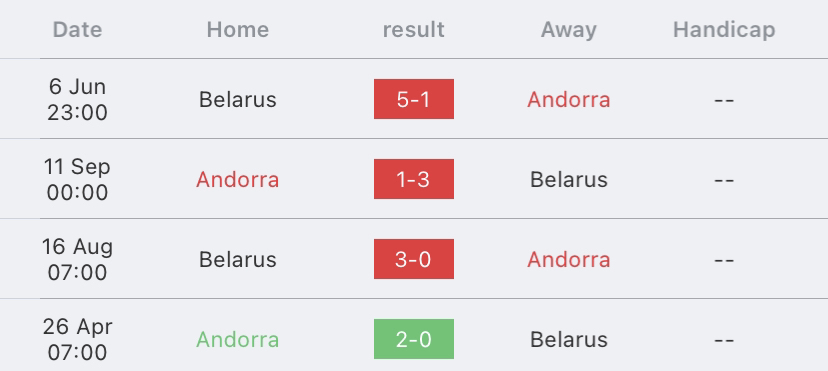
Task: Select green Andorra home team on 26 Apr
Action: click(x=238, y=340)
